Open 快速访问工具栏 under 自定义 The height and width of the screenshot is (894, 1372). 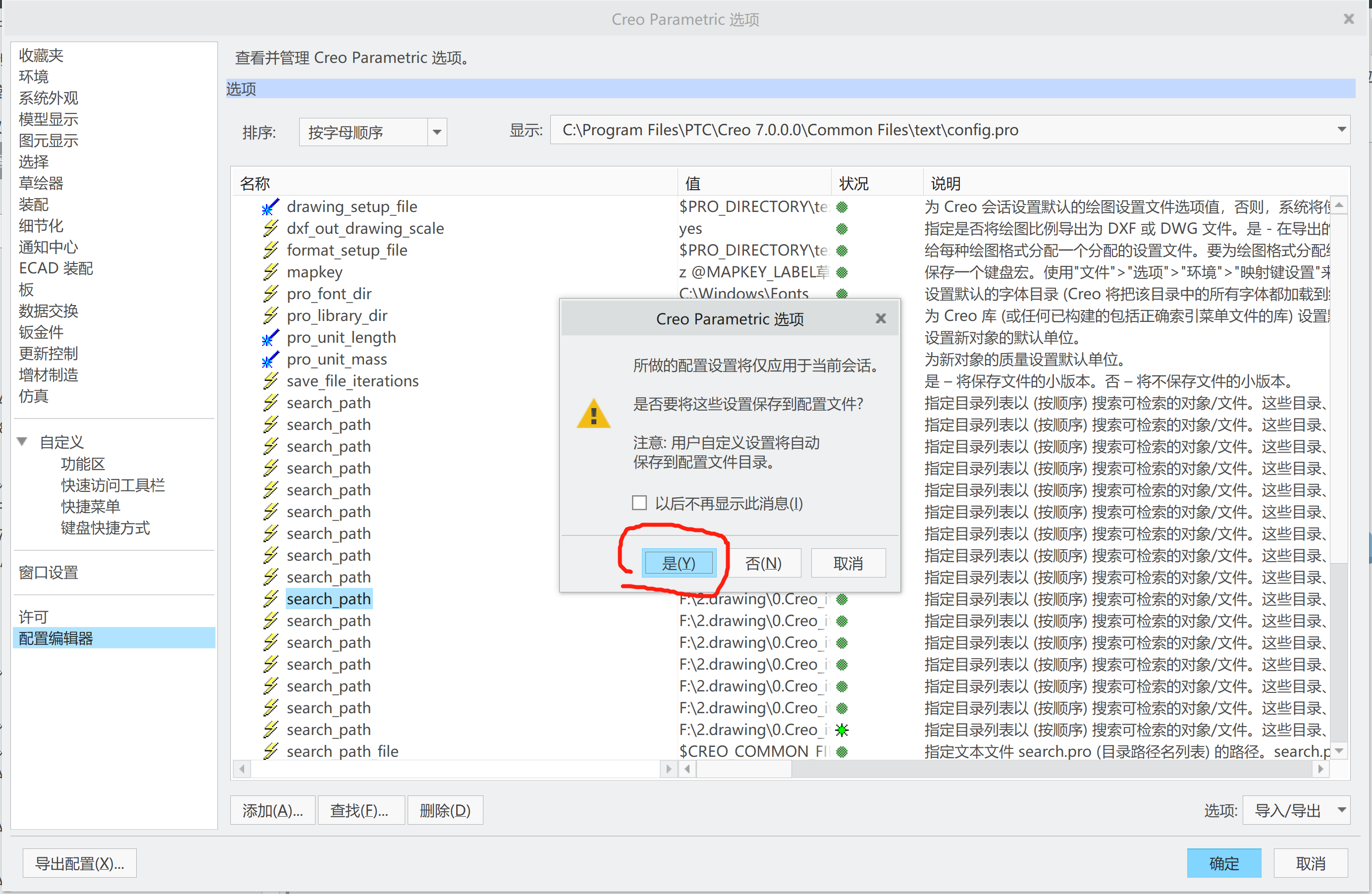[x=113, y=485]
